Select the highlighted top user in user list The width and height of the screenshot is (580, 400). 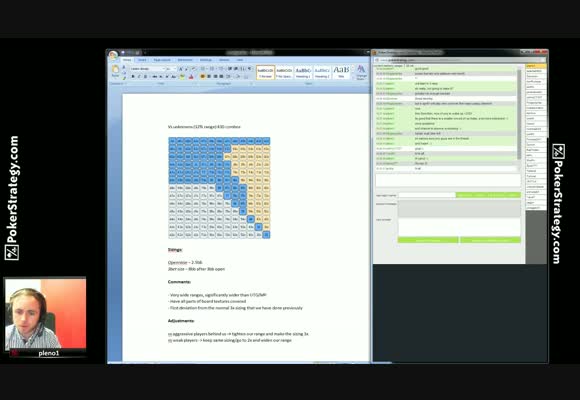pos(535,66)
